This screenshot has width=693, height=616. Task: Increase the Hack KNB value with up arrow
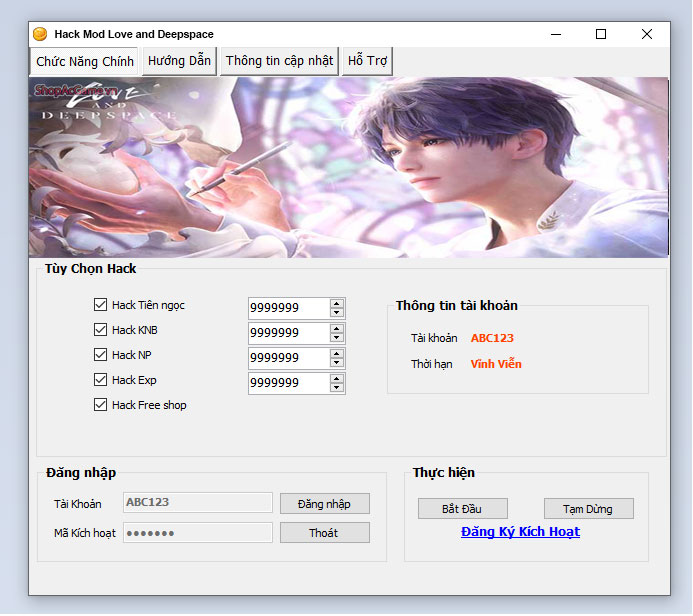(337, 328)
